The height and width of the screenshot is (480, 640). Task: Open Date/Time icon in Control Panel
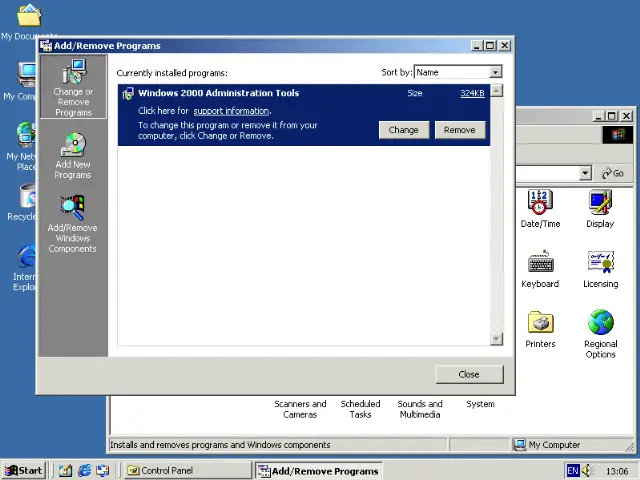point(540,209)
